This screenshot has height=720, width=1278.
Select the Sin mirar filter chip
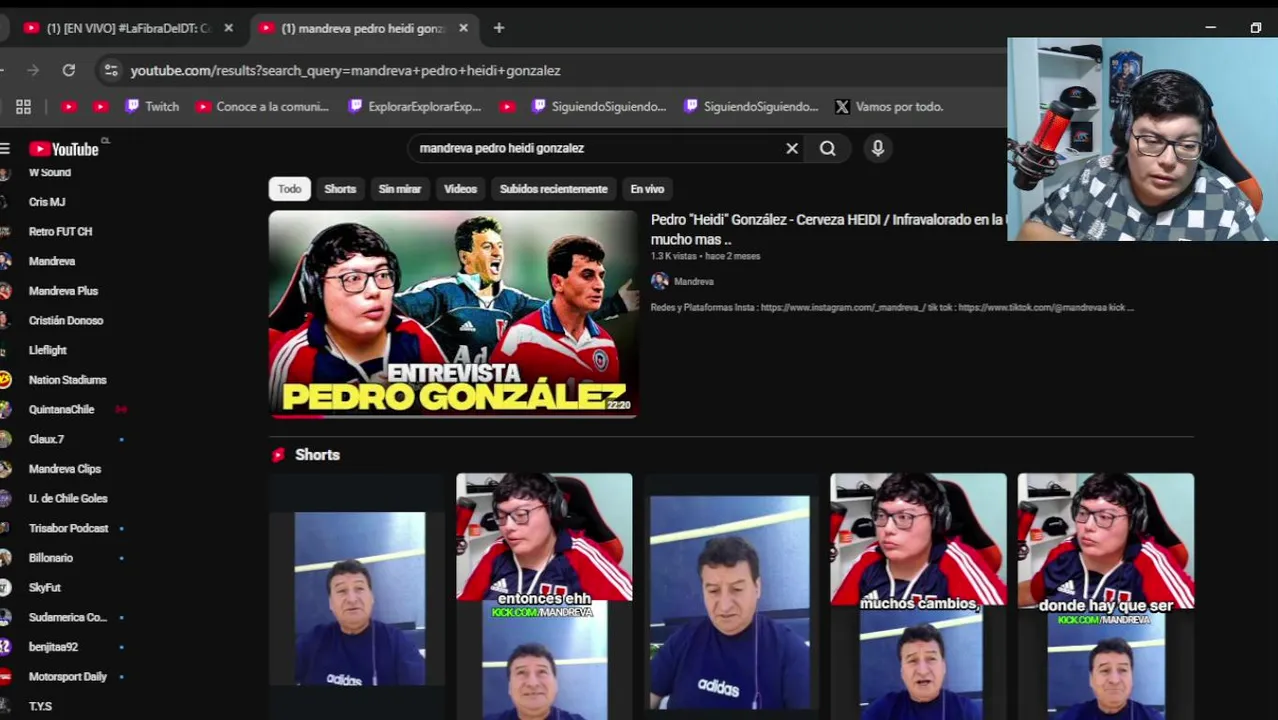tap(400, 189)
